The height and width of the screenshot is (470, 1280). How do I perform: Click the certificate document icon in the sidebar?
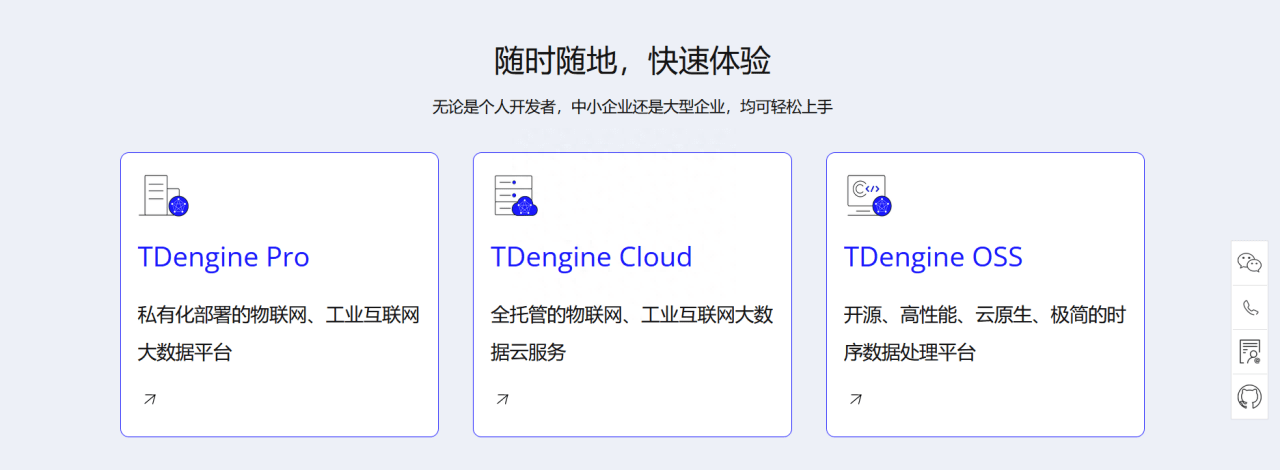pyautogui.click(x=1249, y=352)
